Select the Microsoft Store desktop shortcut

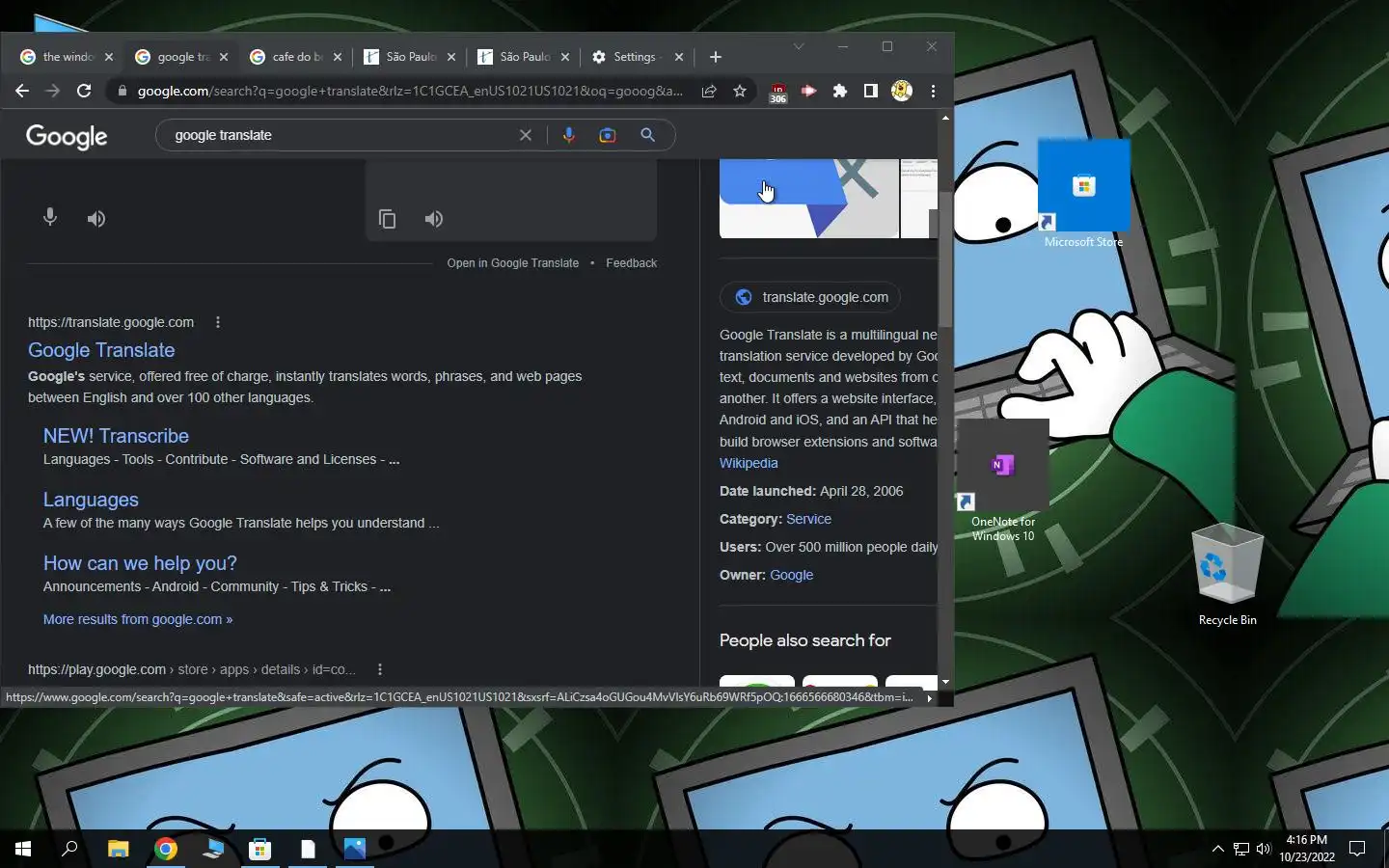pos(1083,194)
